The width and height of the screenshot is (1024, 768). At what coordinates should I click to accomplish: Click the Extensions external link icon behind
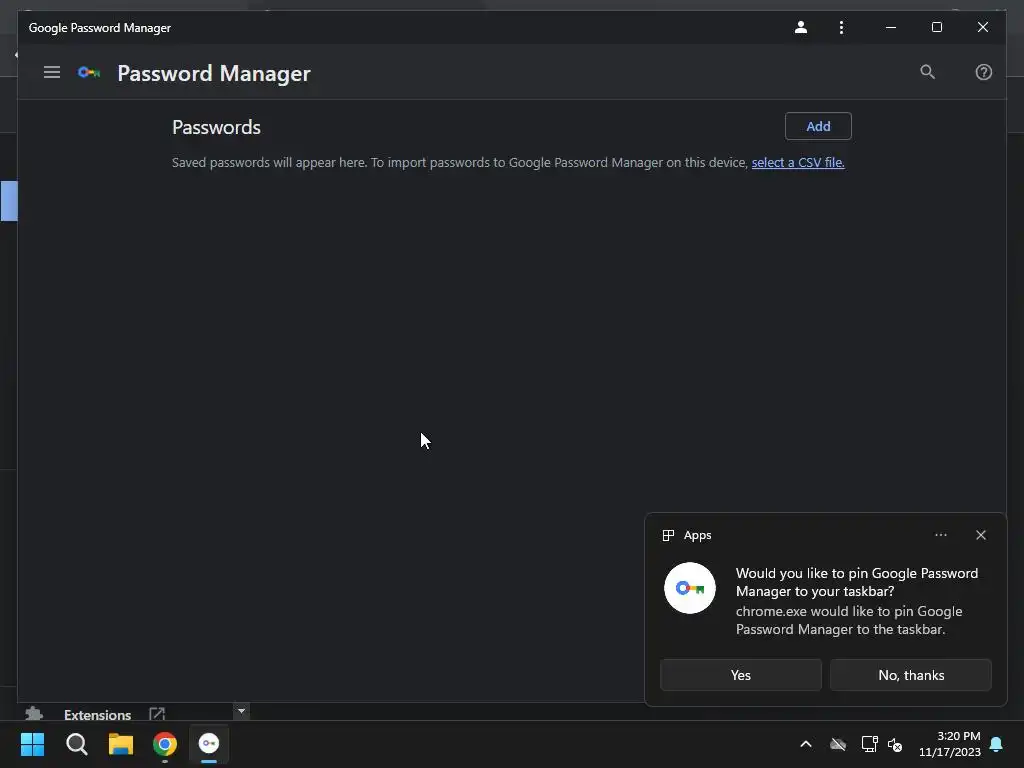tap(157, 714)
